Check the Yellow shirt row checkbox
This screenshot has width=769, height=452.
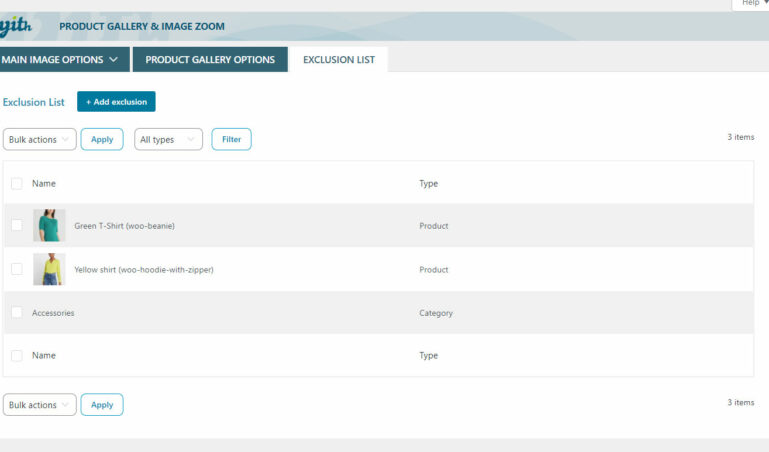tap(17, 270)
